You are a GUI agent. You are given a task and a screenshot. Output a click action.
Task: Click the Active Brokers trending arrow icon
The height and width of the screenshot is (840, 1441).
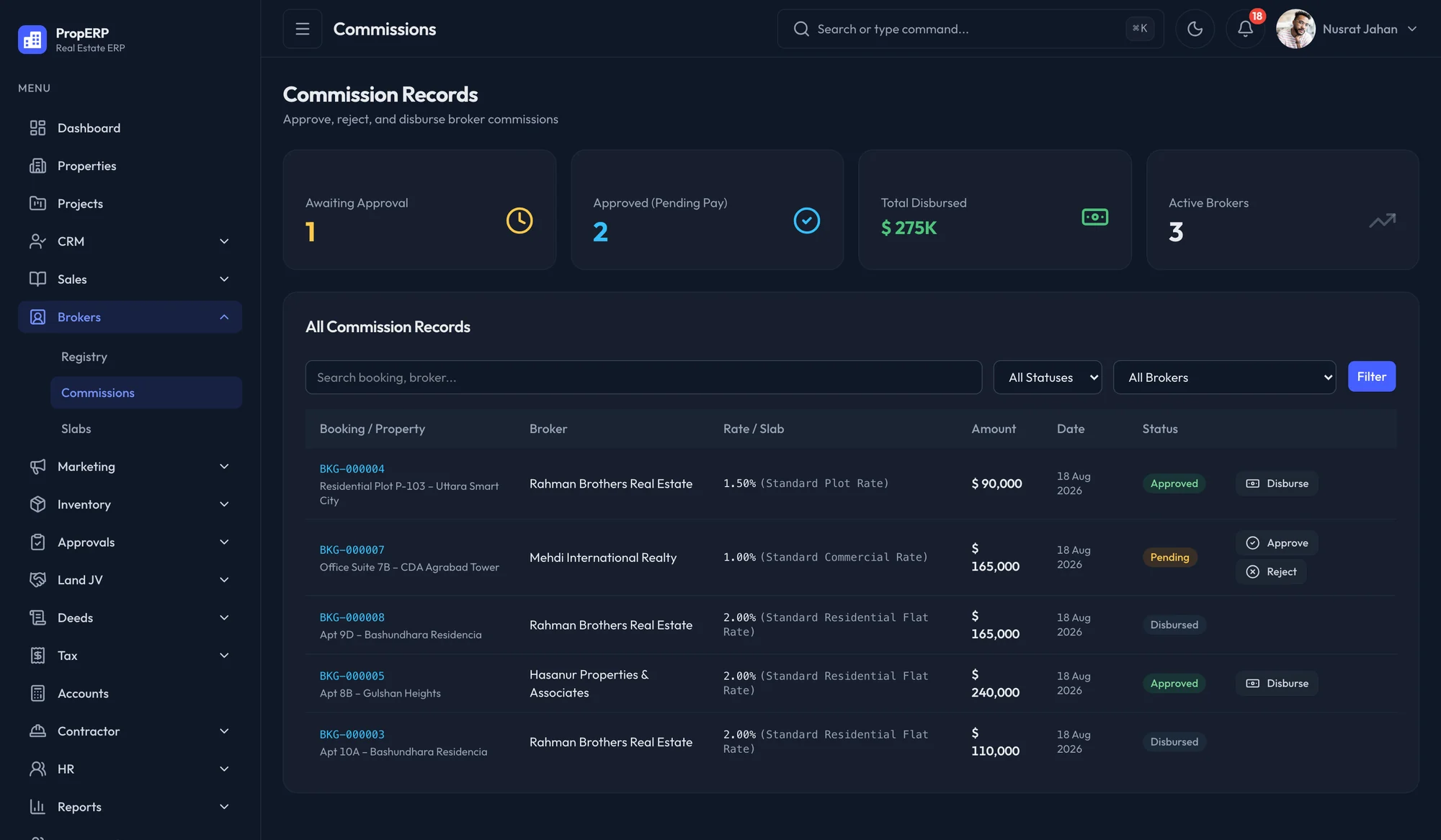point(1382,220)
